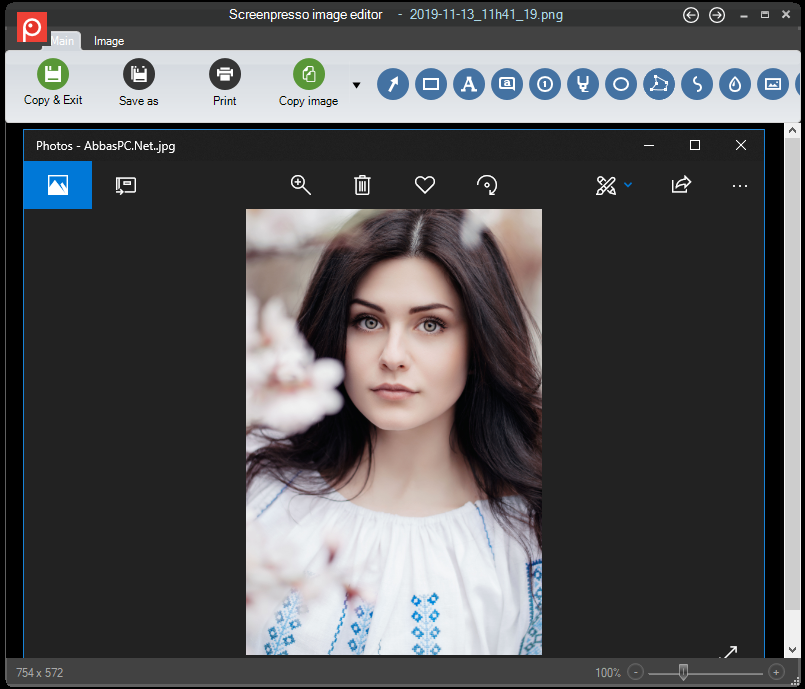The height and width of the screenshot is (689, 805).
Task: Switch to the Image tab
Action: tap(109, 41)
